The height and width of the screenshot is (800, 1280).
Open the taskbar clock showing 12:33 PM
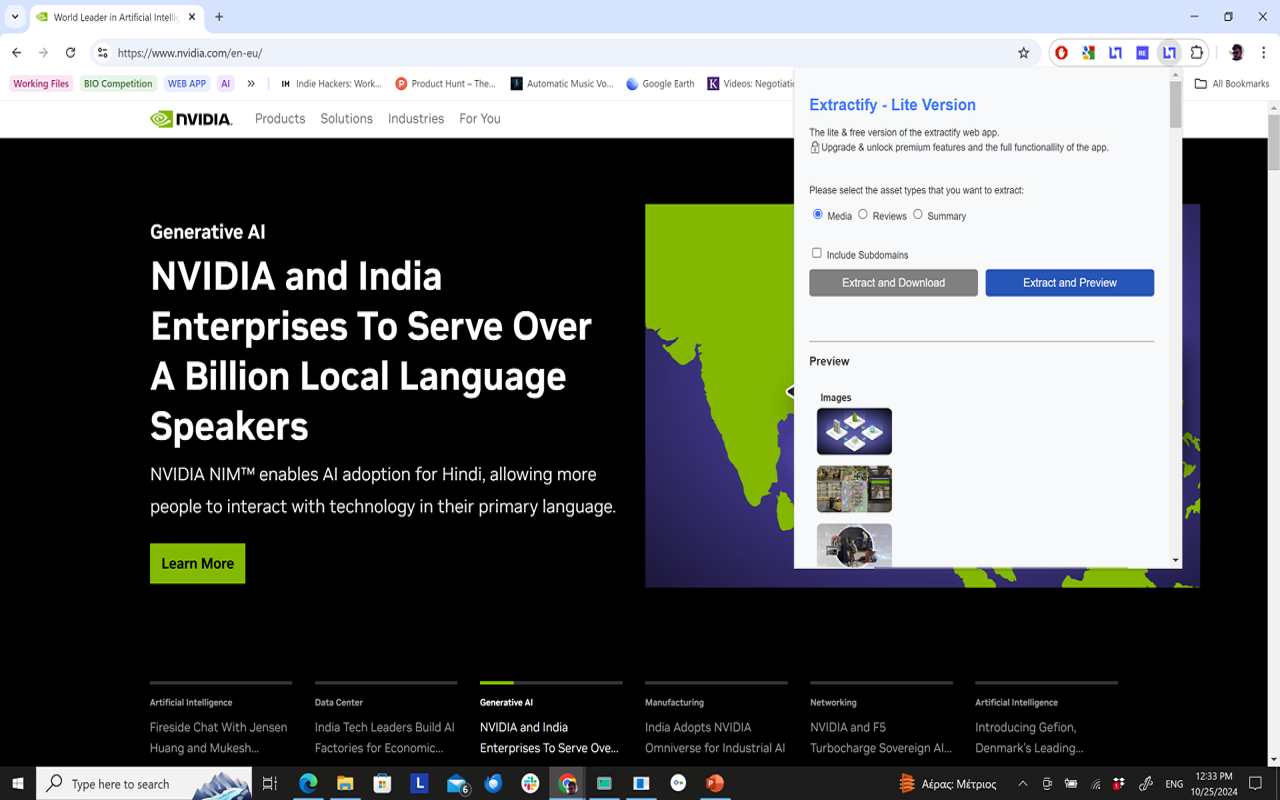click(1213, 784)
